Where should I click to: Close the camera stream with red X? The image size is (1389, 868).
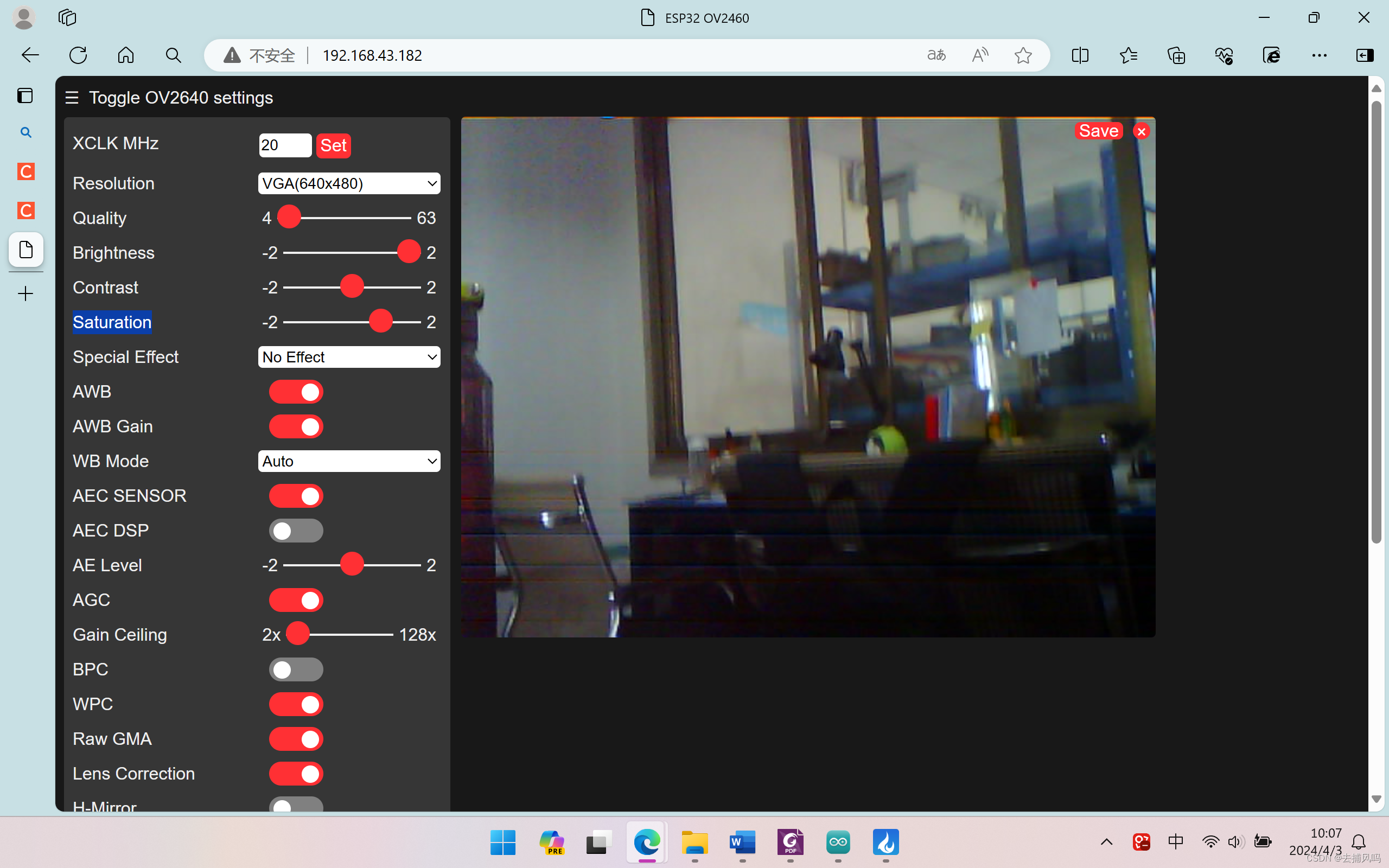1141,131
